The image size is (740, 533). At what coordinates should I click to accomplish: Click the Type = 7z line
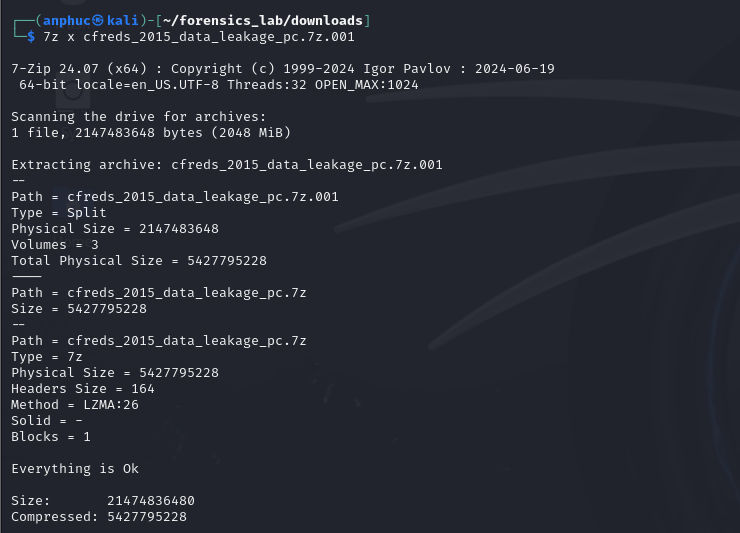click(x=47, y=357)
